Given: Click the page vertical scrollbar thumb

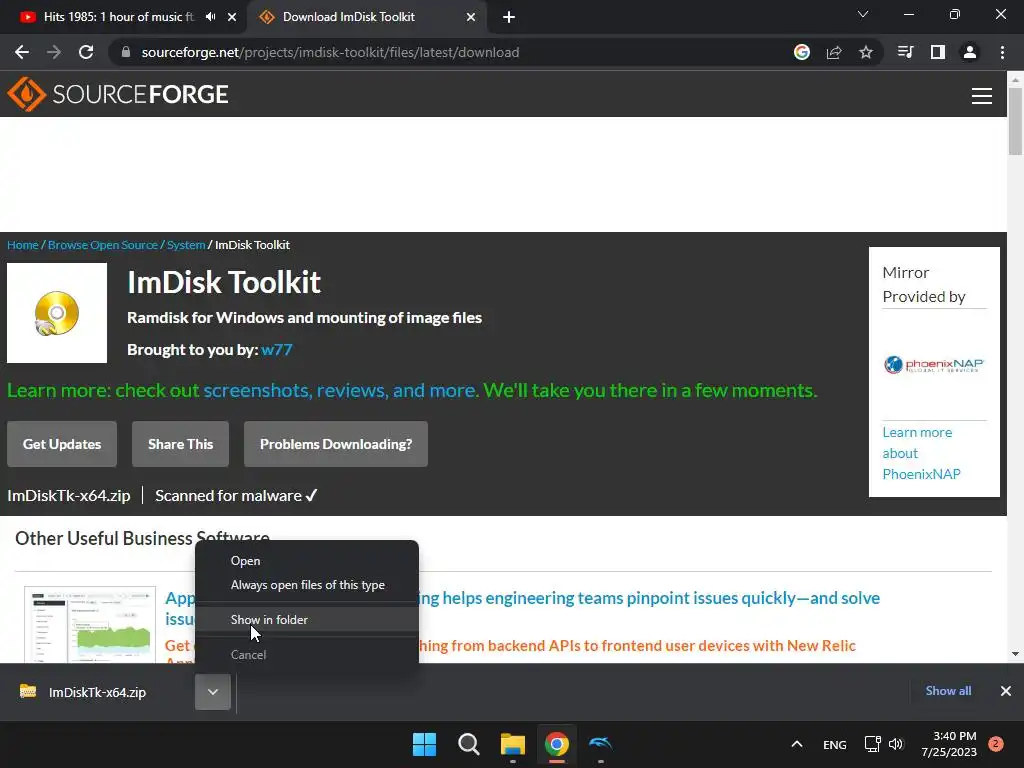Looking at the screenshot, I should tap(1015, 121).
